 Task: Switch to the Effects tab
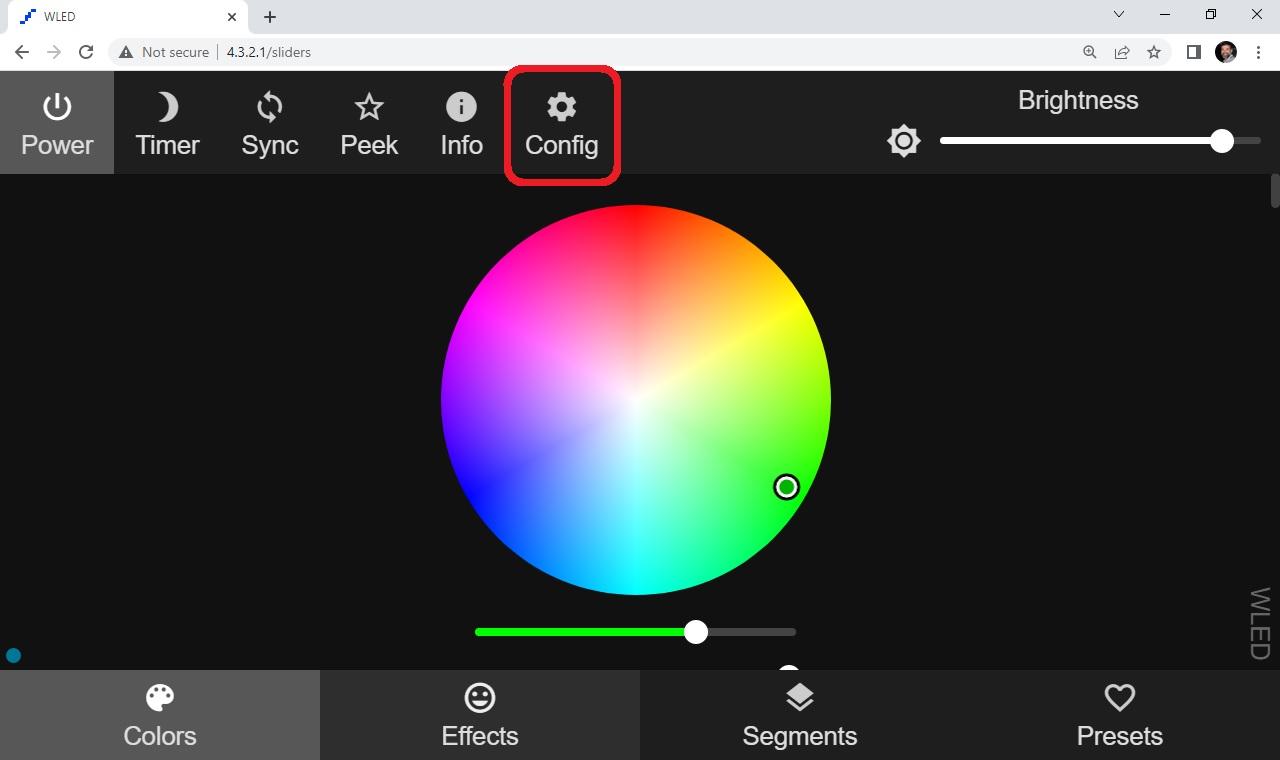coord(480,715)
